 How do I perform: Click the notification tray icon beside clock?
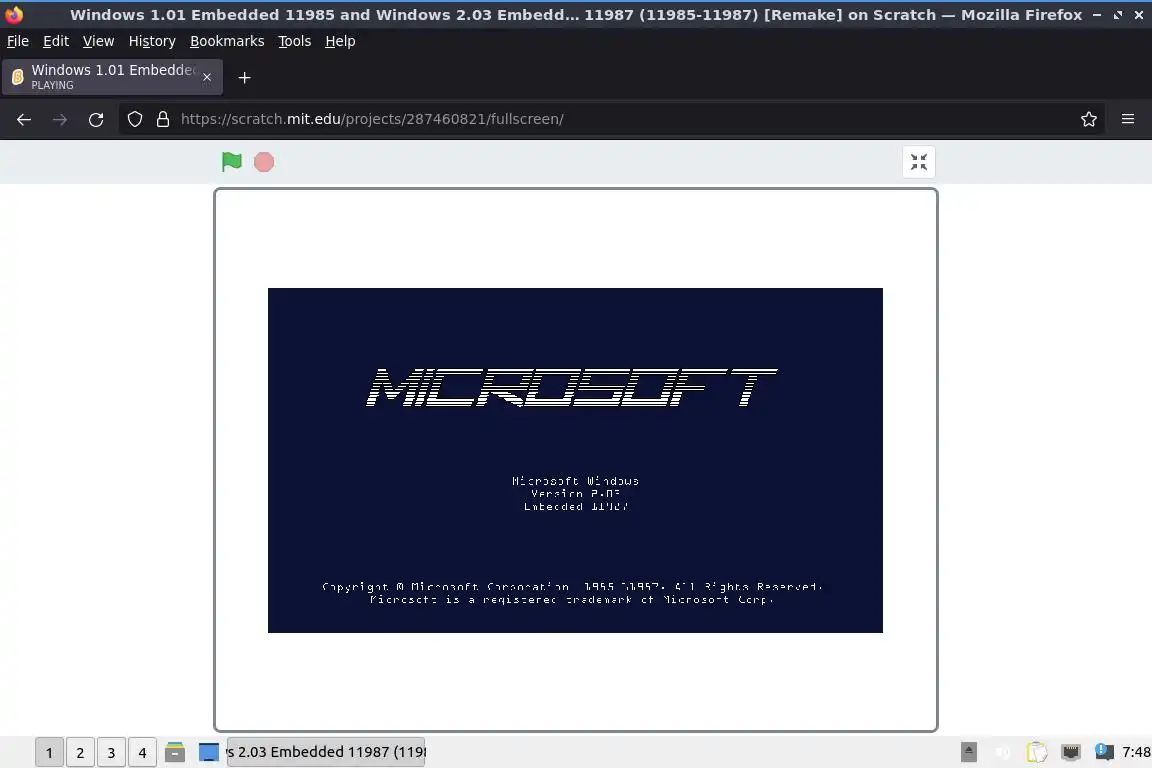pyautogui.click(x=1104, y=751)
